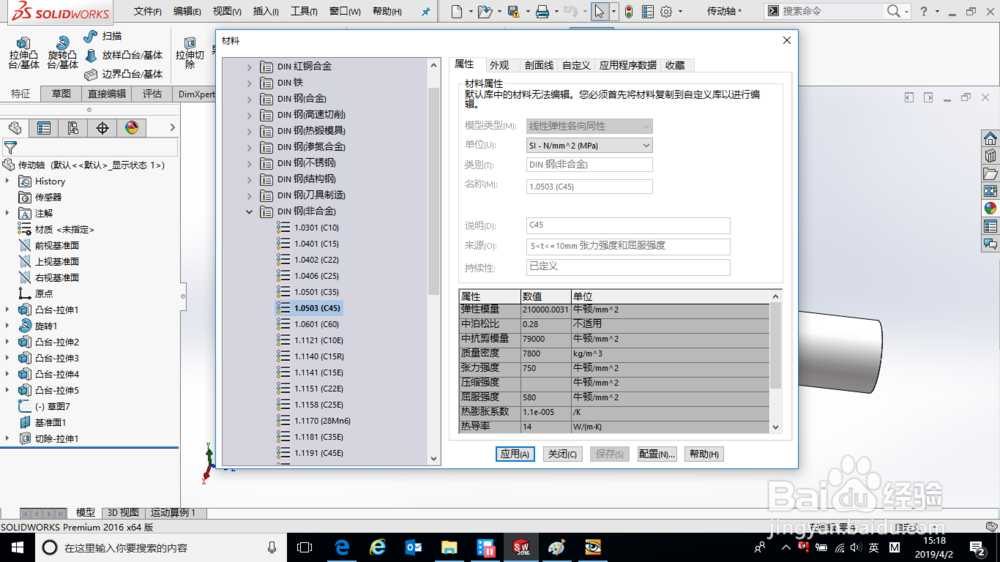Viewport: 1000px width, 562px height.
Task: Switch to the 剖面线 tab
Action: point(539,65)
